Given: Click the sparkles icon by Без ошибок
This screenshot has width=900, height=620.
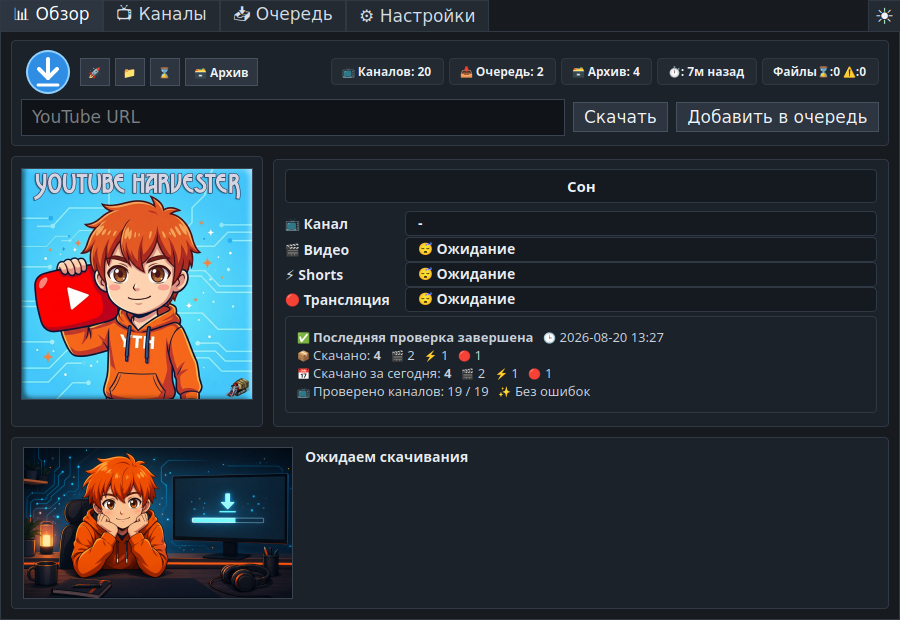Looking at the screenshot, I should click(504, 392).
